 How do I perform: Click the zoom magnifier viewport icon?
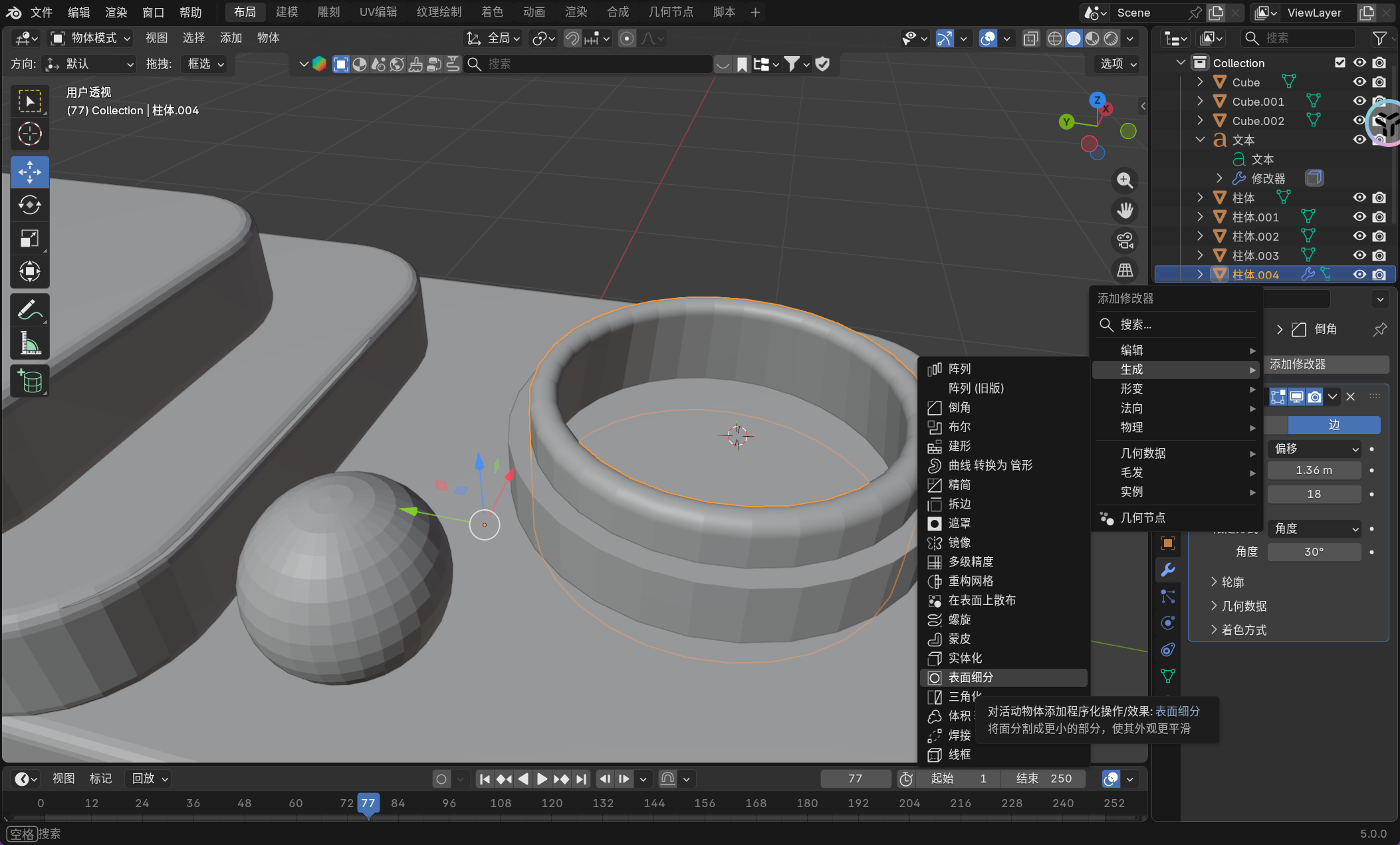point(1125,180)
